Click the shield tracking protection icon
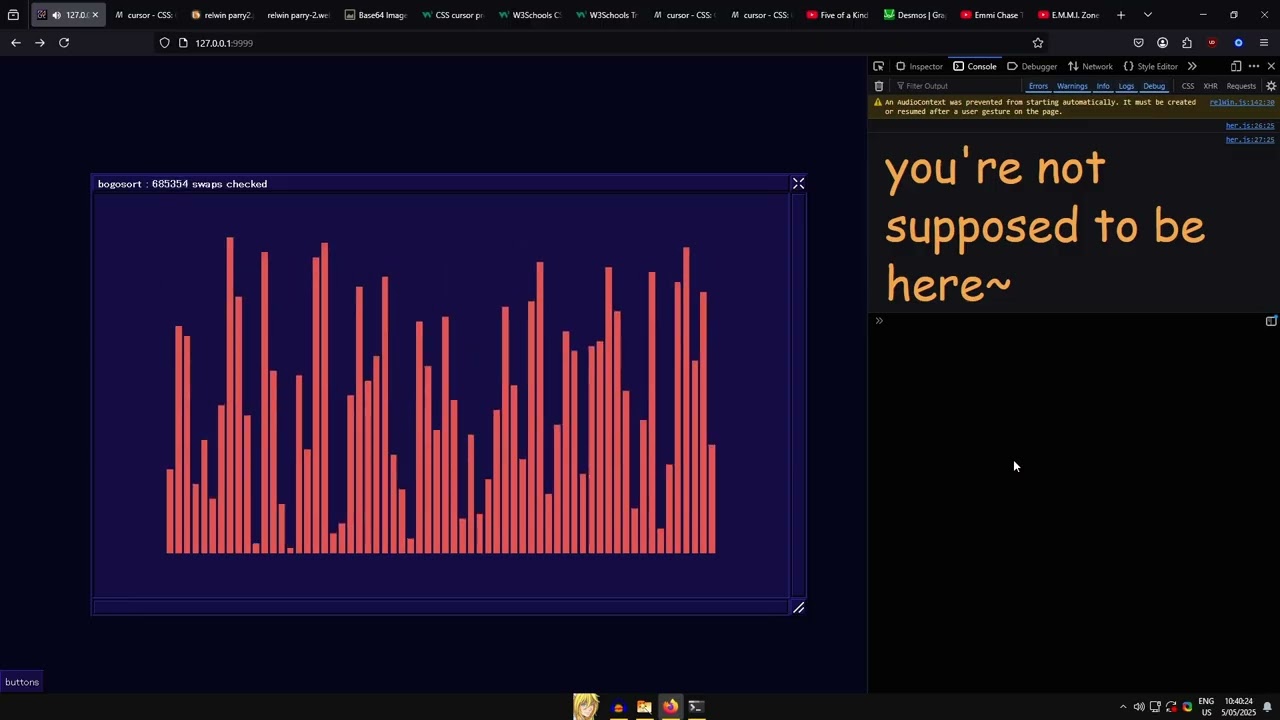This screenshot has height=720, width=1280. (165, 43)
